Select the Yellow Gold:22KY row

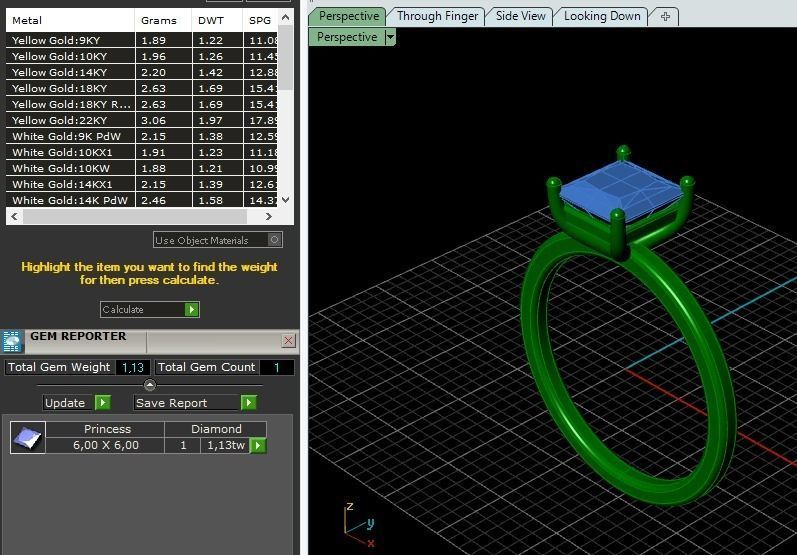pyautogui.click(x=142, y=120)
